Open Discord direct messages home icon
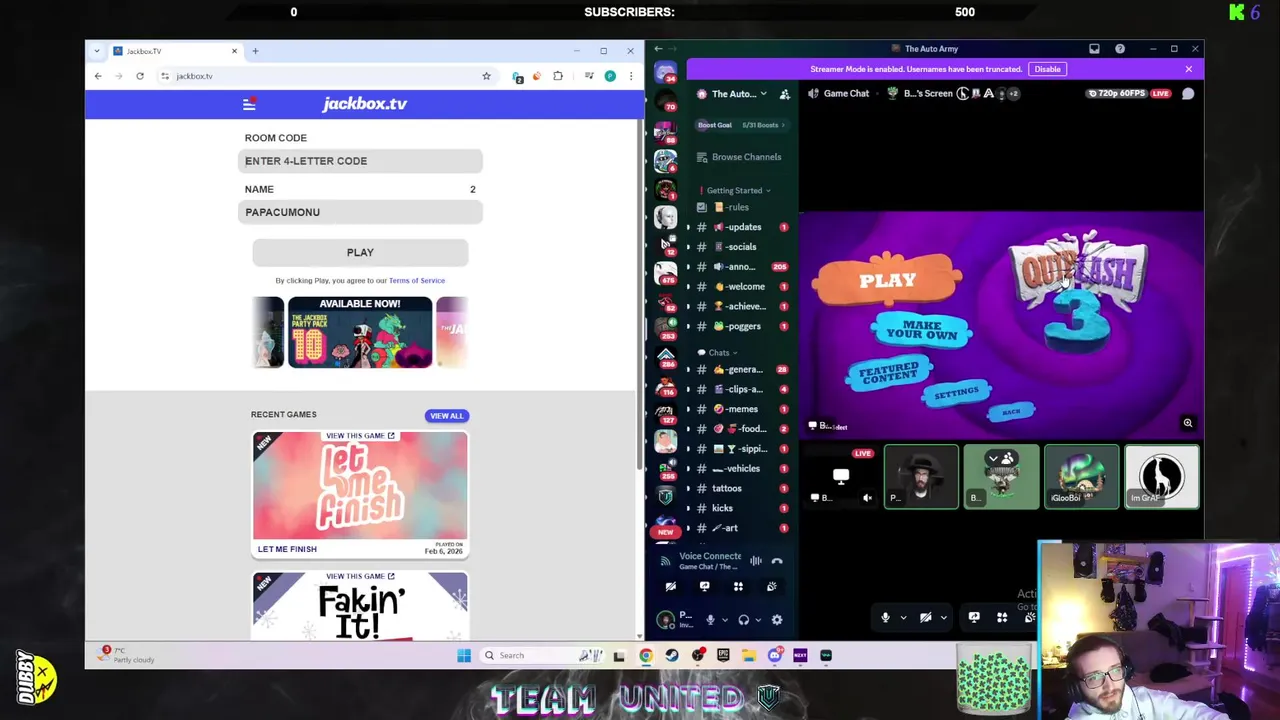1280x720 pixels. click(665, 72)
